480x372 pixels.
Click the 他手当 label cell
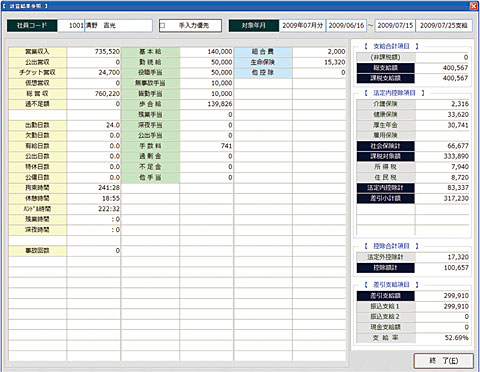pos(150,177)
